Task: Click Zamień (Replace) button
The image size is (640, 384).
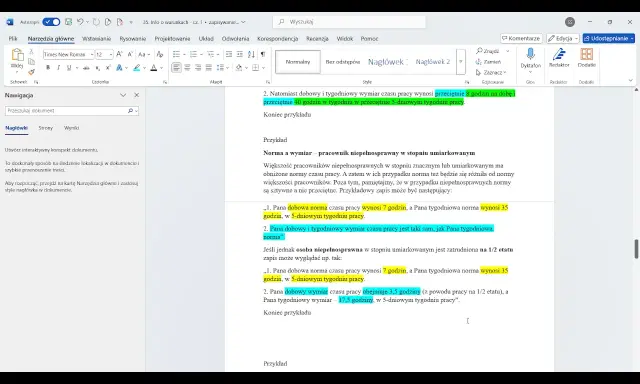Action: click(488, 62)
